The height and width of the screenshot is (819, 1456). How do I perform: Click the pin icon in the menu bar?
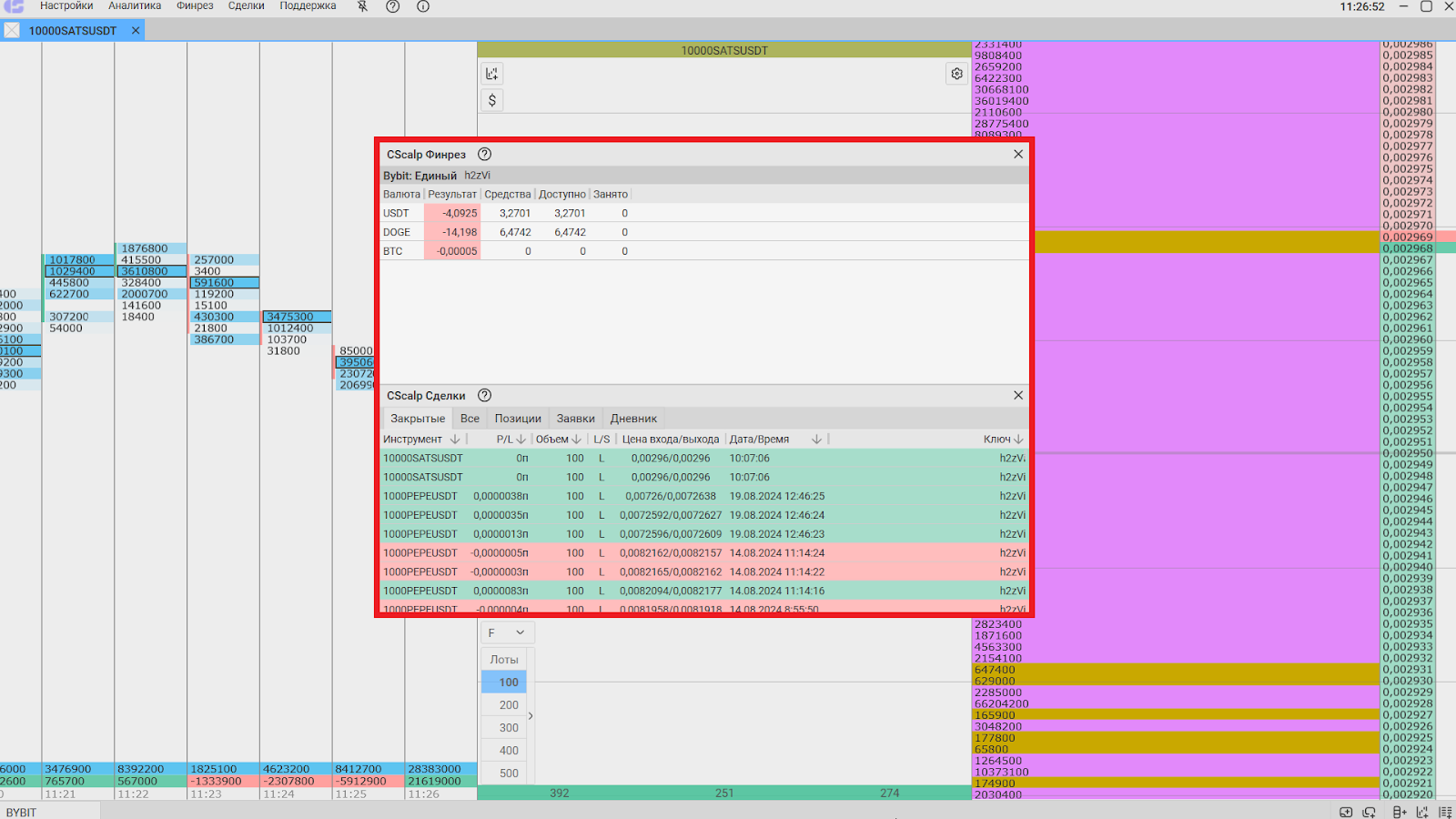[362, 6]
